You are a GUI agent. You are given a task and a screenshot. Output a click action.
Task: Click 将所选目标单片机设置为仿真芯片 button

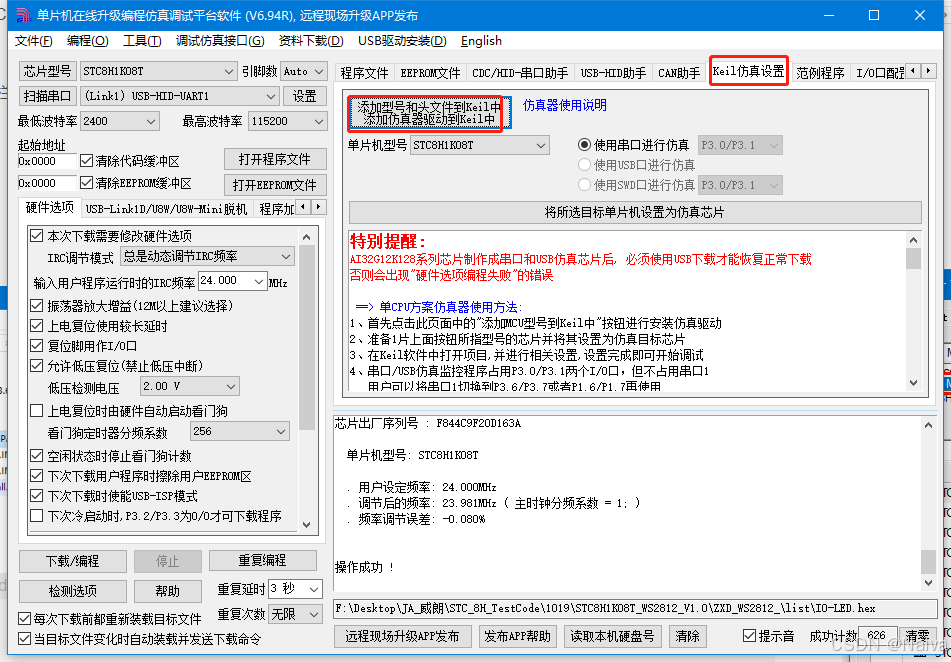click(x=634, y=212)
